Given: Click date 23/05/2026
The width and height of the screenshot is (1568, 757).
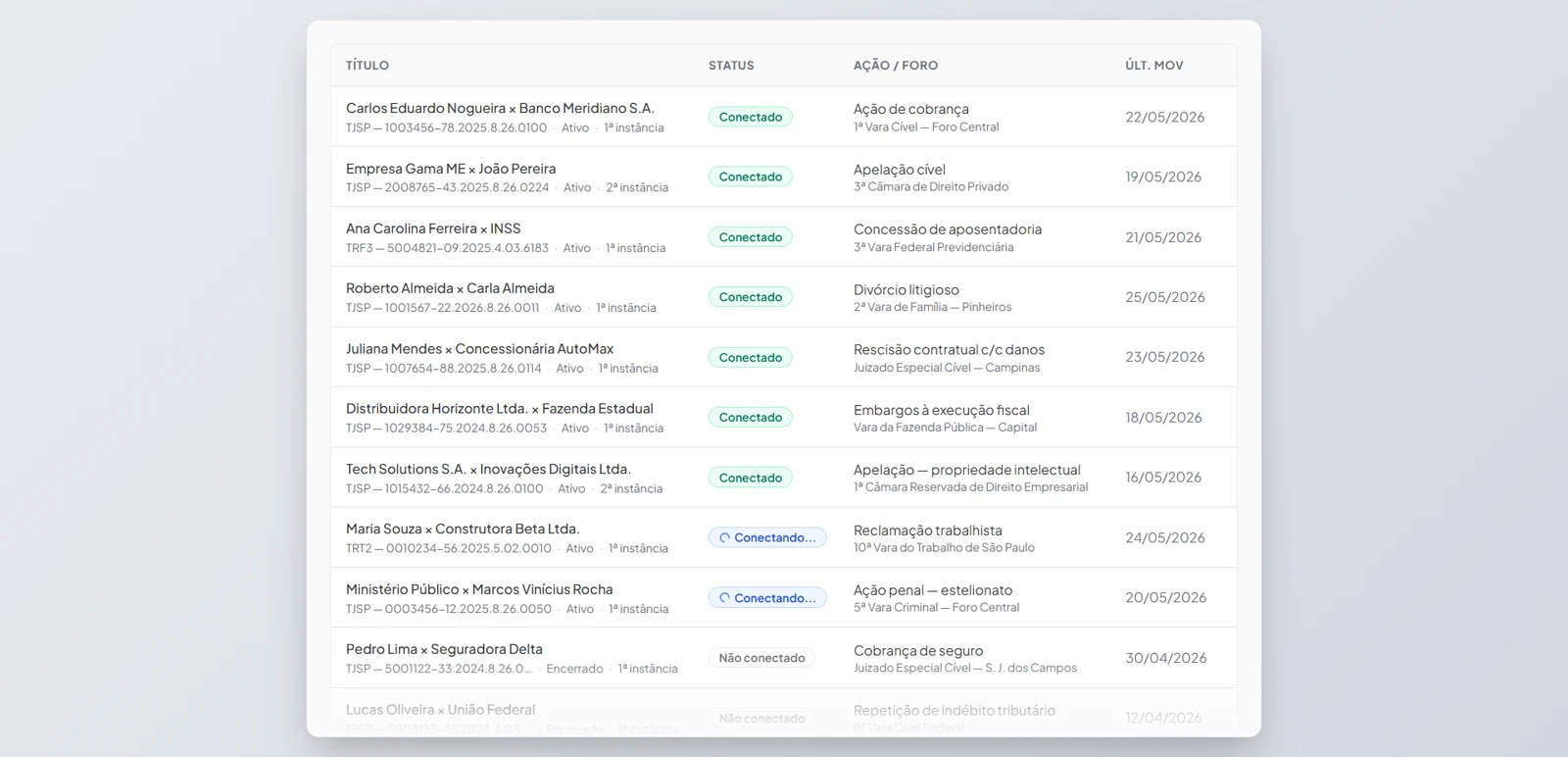Looking at the screenshot, I should [x=1165, y=357].
